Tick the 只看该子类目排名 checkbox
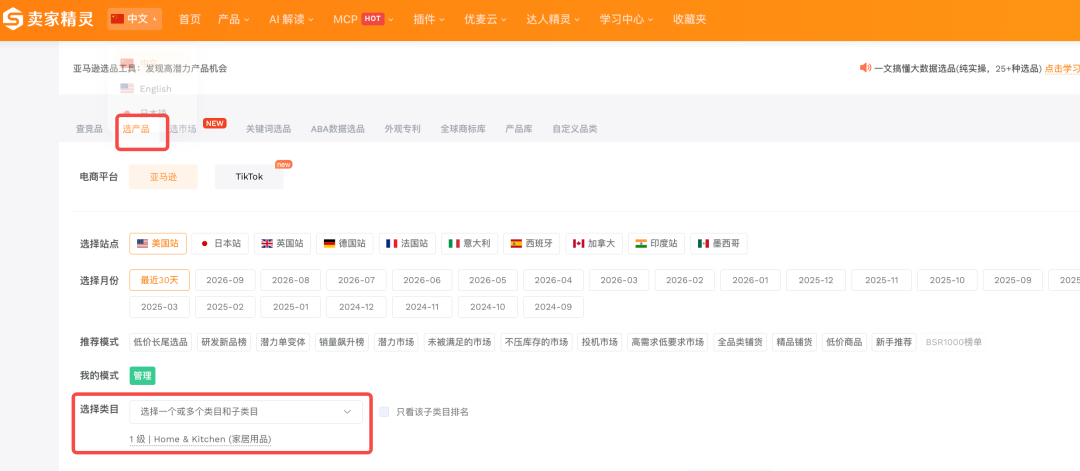 tap(384, 412)
